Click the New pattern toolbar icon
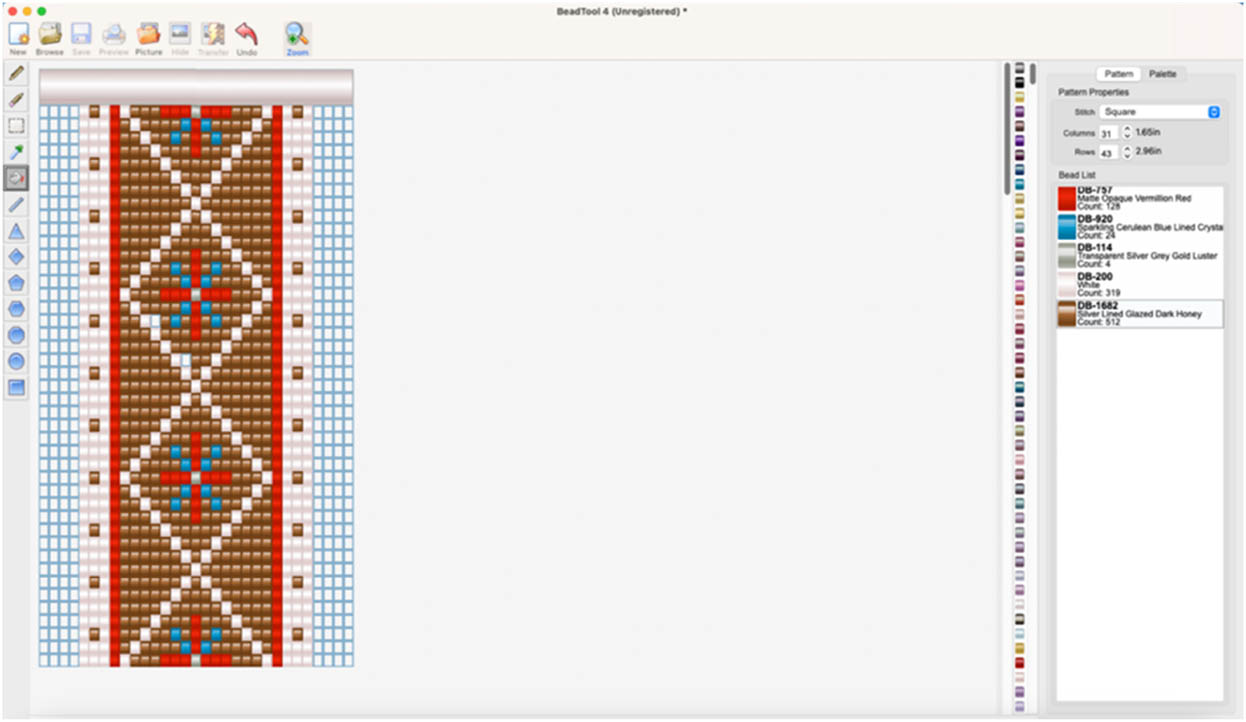 click(x=18, y=35)
